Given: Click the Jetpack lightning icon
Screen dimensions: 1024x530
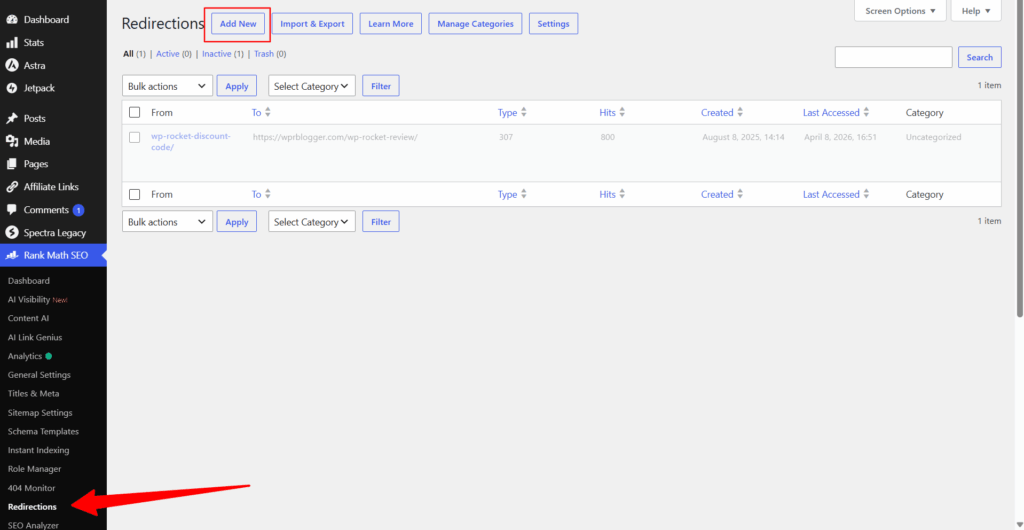Looking at the screenshot, I should coord(11,88).
